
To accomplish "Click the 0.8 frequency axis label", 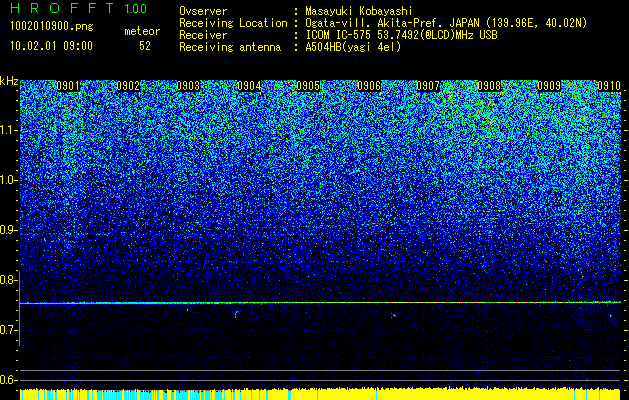I will (x=8, y=280).
